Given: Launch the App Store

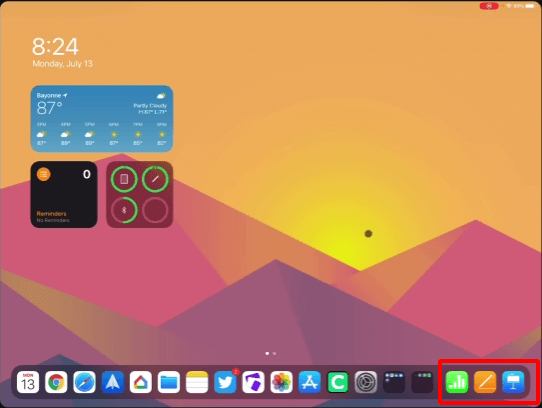Looking at the screenshot, I should click(310, 382).
